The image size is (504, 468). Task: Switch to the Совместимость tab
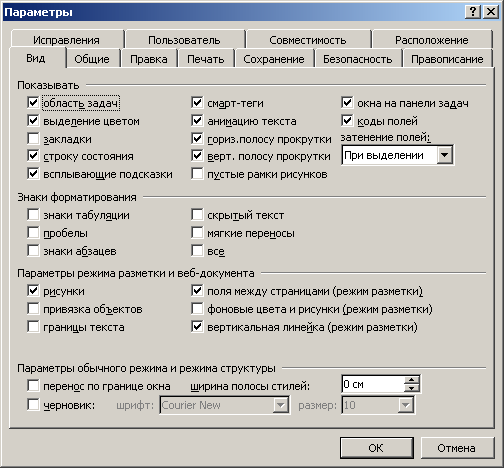click(x=308, y=40)
